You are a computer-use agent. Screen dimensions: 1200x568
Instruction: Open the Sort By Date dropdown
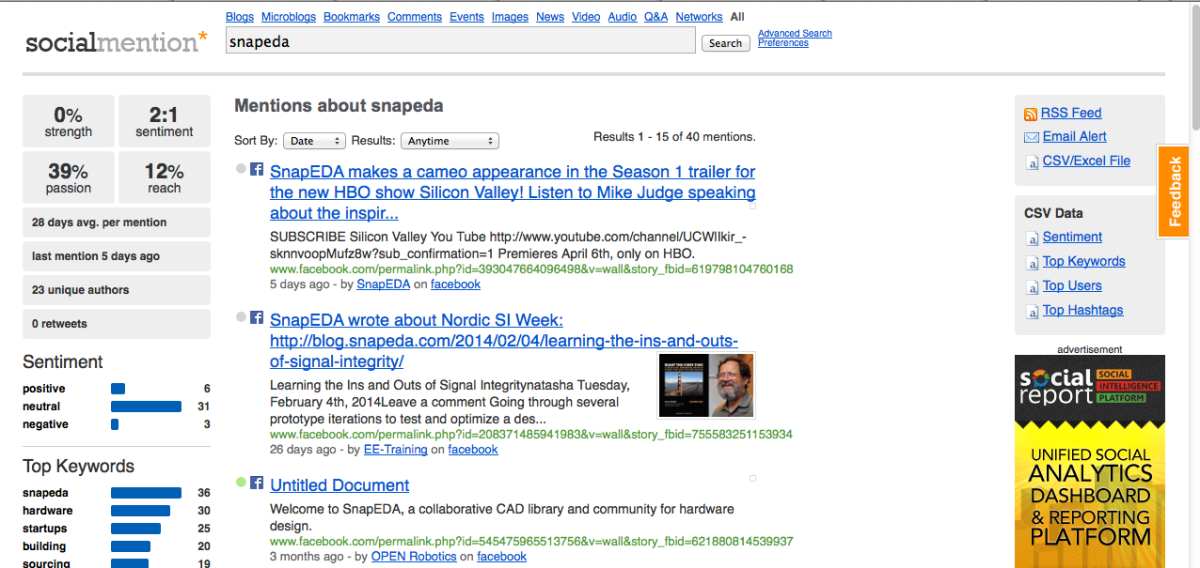[x=314, y=141]
